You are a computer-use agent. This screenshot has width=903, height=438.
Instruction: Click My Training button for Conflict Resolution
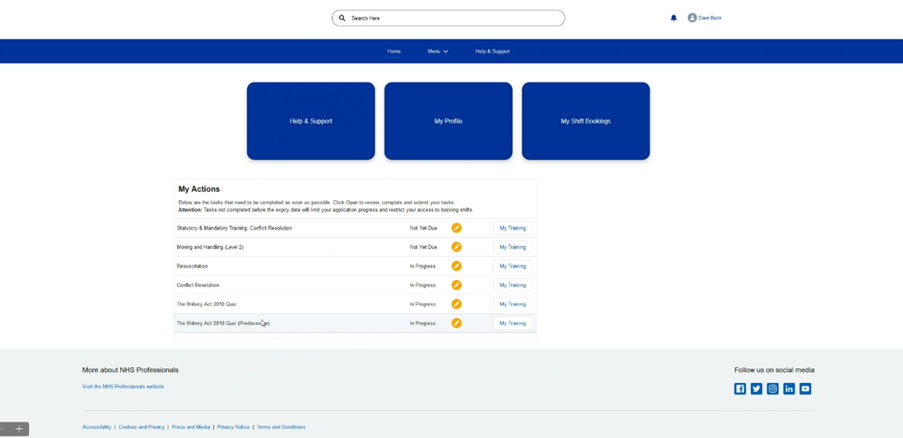tap(512, 285)
